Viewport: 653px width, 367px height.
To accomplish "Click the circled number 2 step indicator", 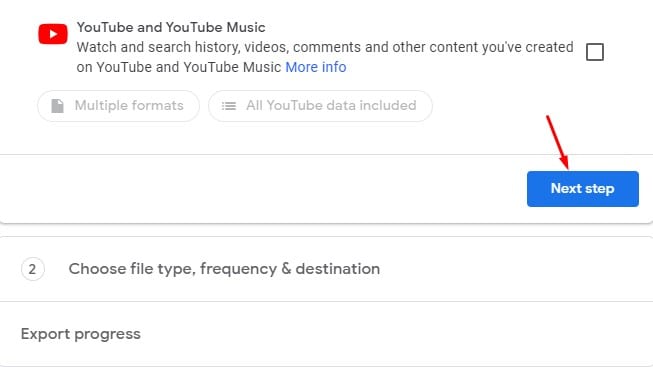I will coord(32,269).
